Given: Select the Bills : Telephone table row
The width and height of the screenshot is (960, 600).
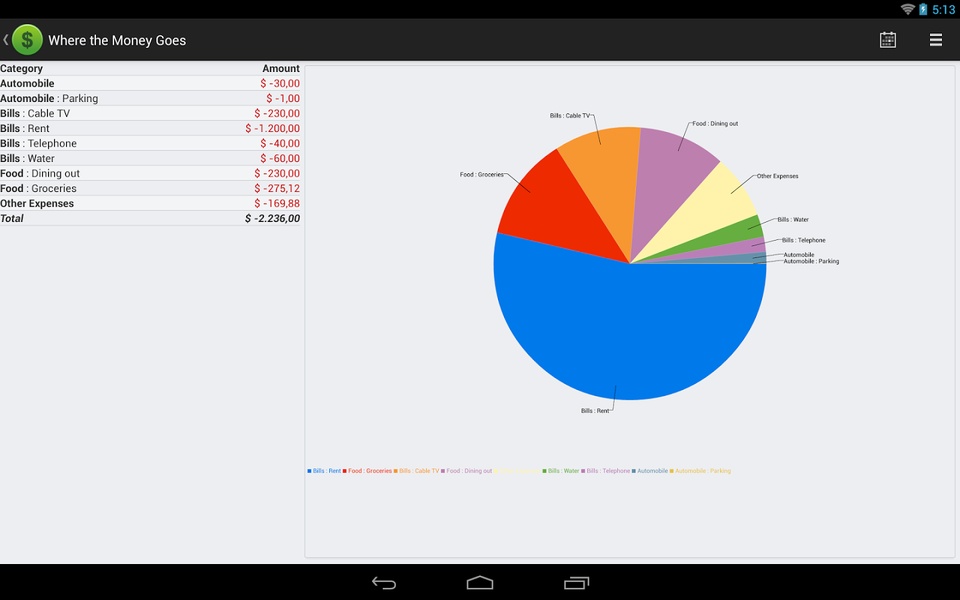Looking at the screenshot, I should tap(150, 143).
